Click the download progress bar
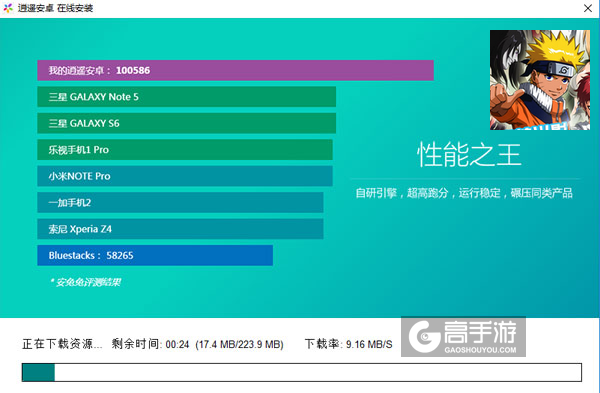The width and height of the screenshot is (600, 393). coord(302,372)
